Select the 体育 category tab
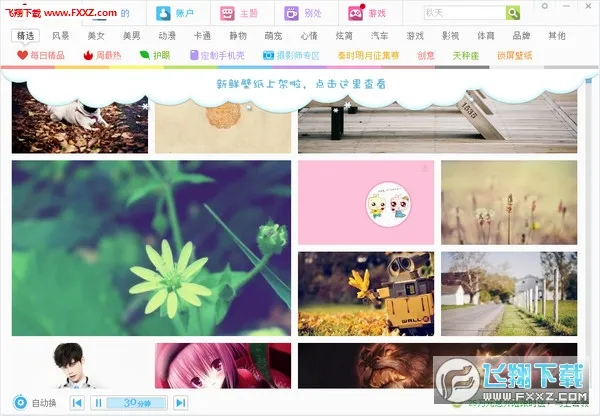This screenshot has height=416, width=600. (x=486, y=36)
